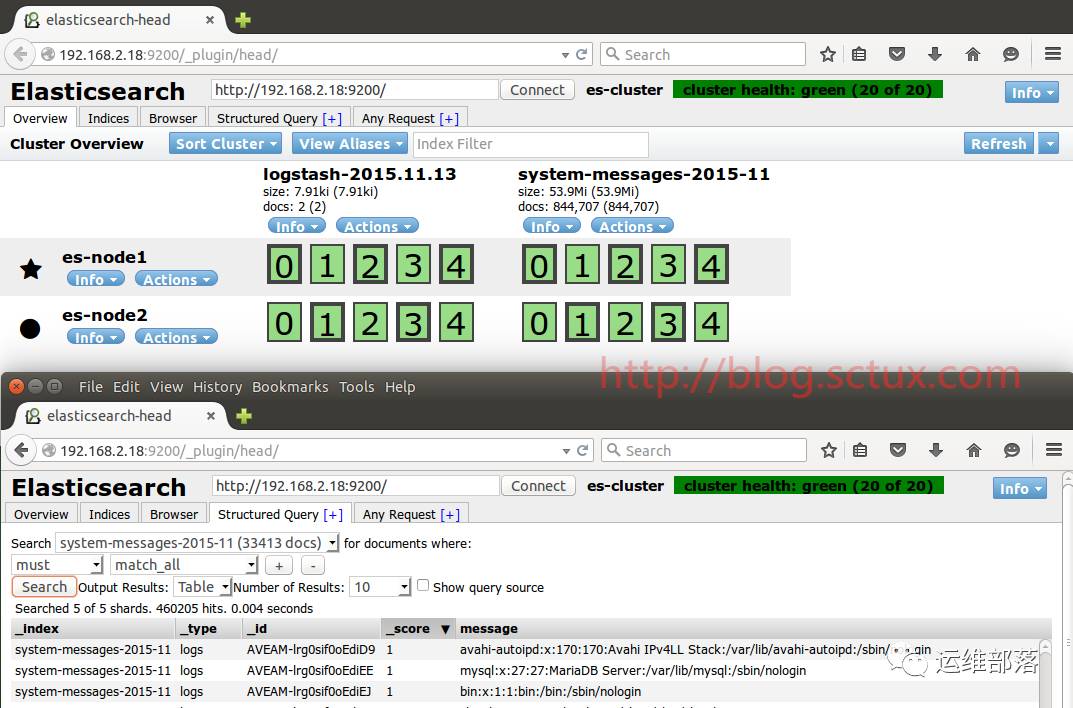1073x708 pixels.
Task: Click the master star icon for es-node1
Action: tap(31, 269)
